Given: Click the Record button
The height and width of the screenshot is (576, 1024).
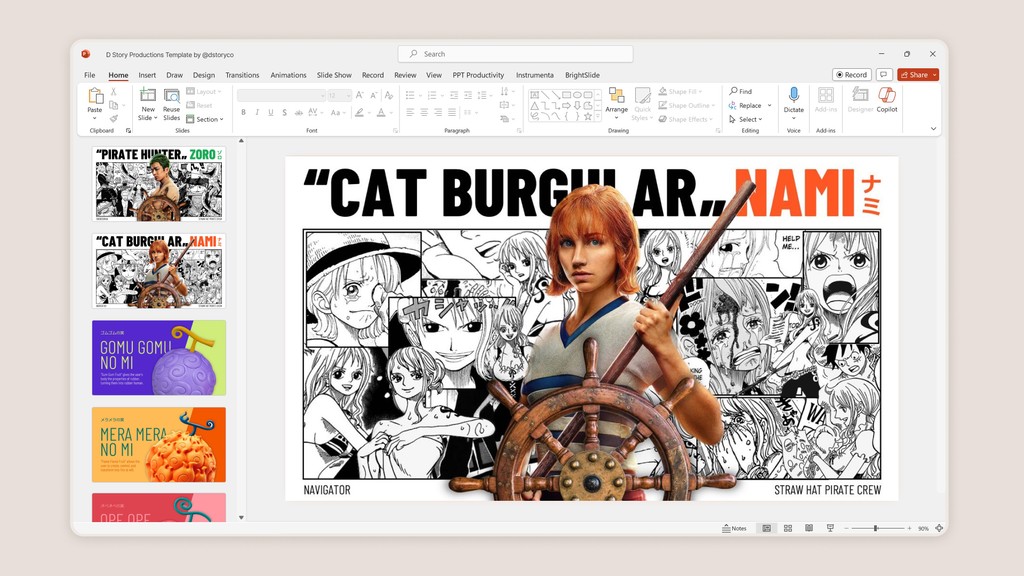Looking at the screenshot, I should [851, 74].
